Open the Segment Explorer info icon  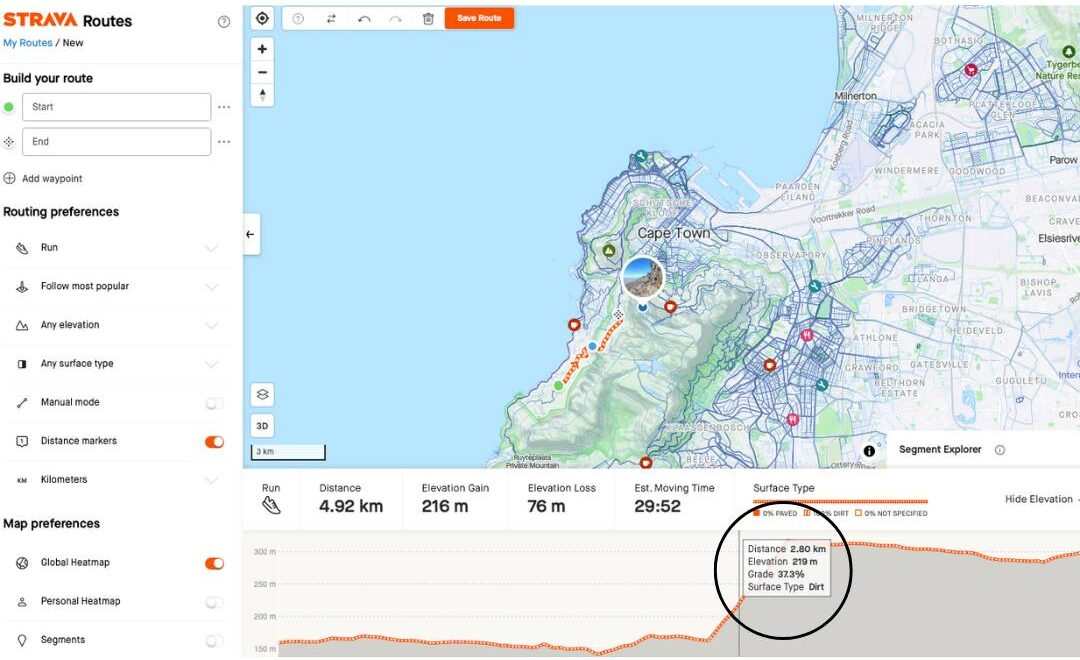pos(999,450)
